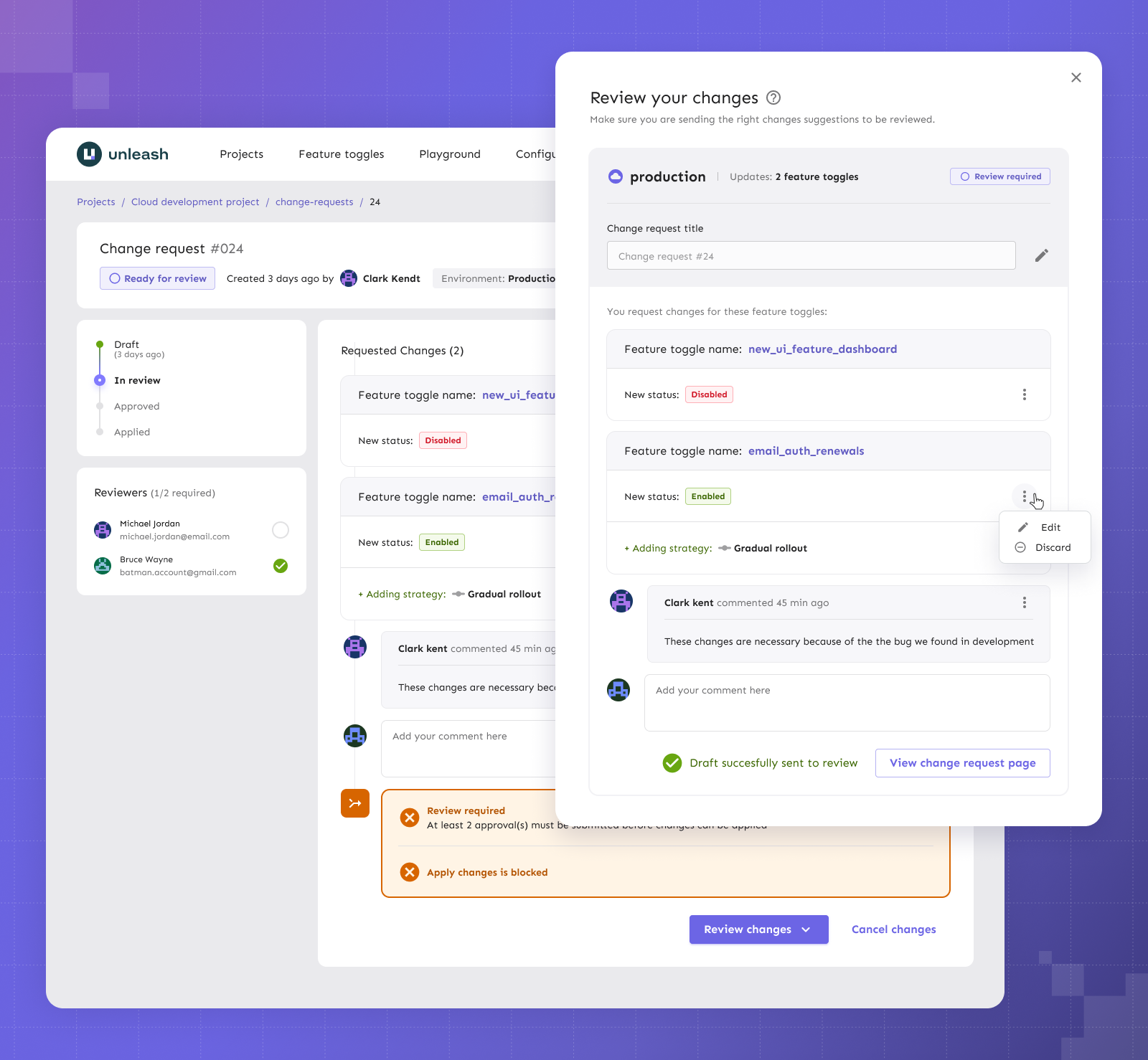Click the Approved step in the timeline
Viewport: 1148px width, 1060px height.
[x=137, y=406]
